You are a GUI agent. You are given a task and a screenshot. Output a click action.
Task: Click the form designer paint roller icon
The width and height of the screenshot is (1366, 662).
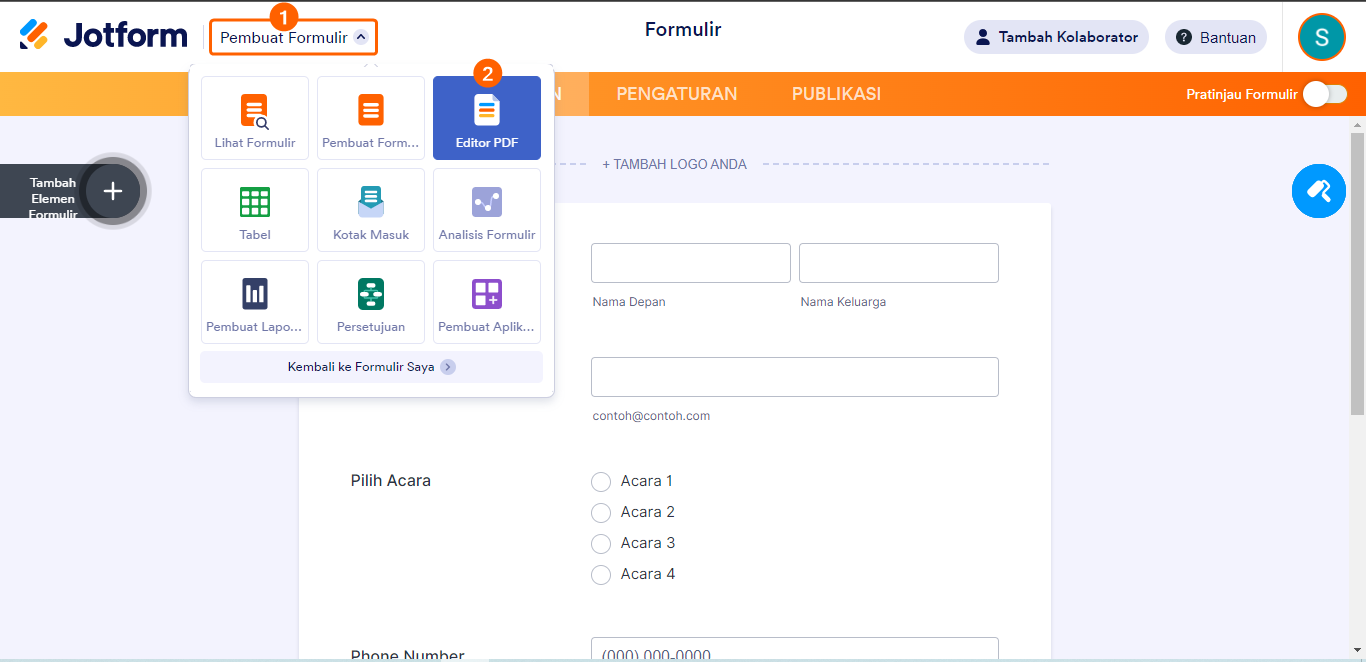tap(1318, 191)
